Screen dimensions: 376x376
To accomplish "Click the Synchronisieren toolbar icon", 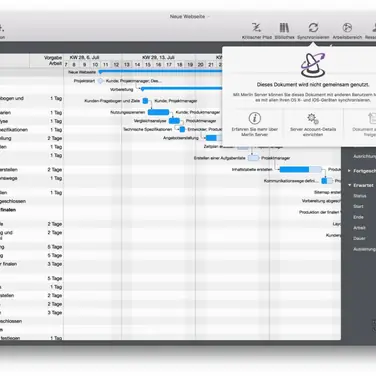I will tap(313, 27).
